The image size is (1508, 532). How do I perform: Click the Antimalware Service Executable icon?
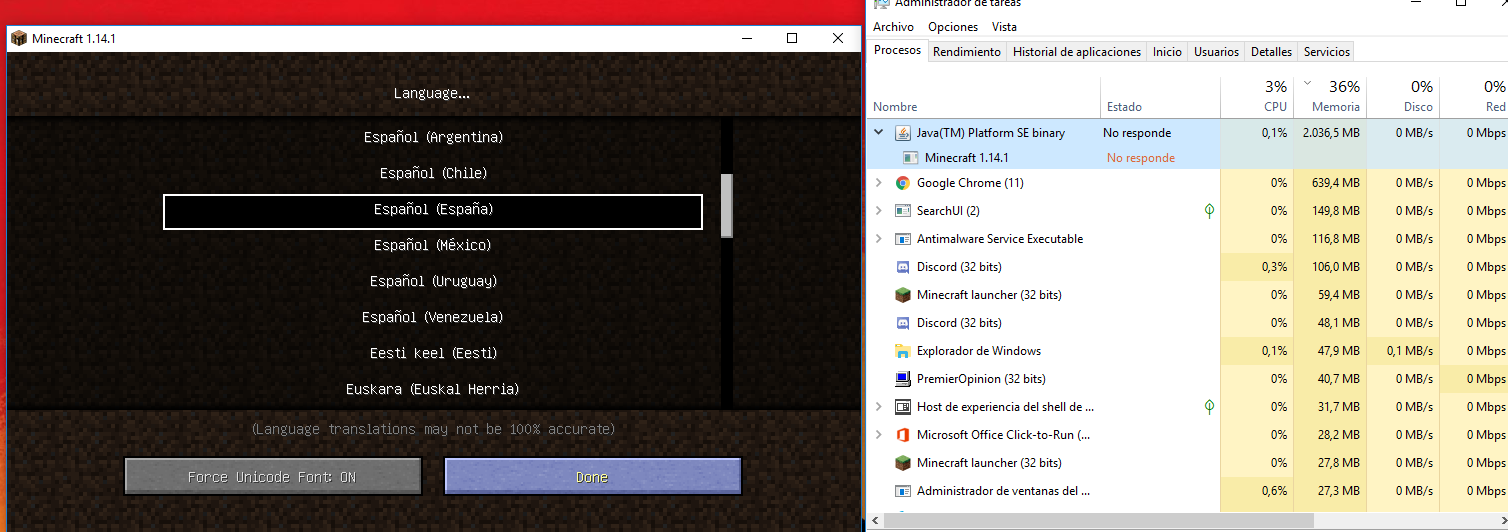coord(902,239)
